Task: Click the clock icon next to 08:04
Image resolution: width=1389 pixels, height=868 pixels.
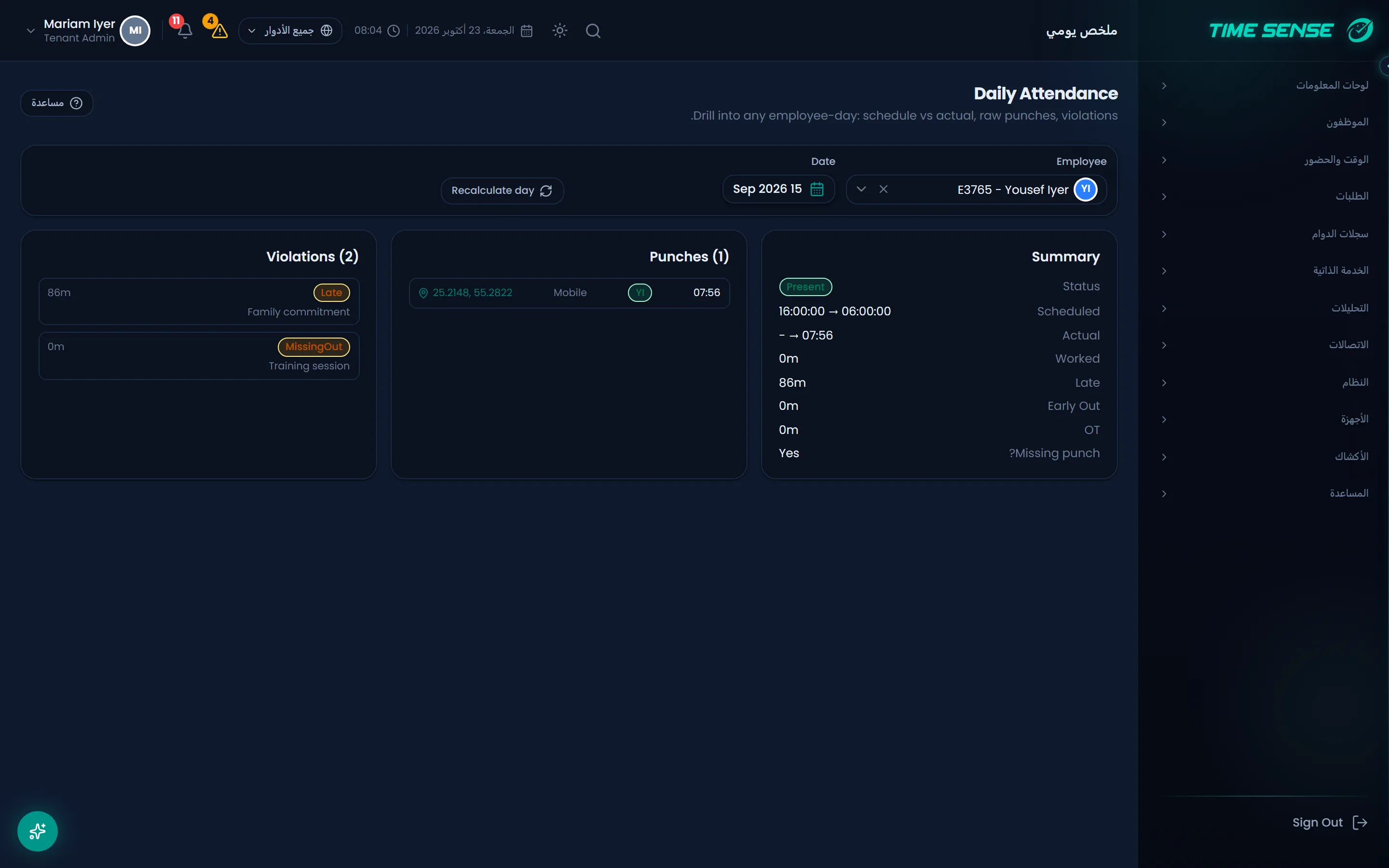Action: pos(393,30)
